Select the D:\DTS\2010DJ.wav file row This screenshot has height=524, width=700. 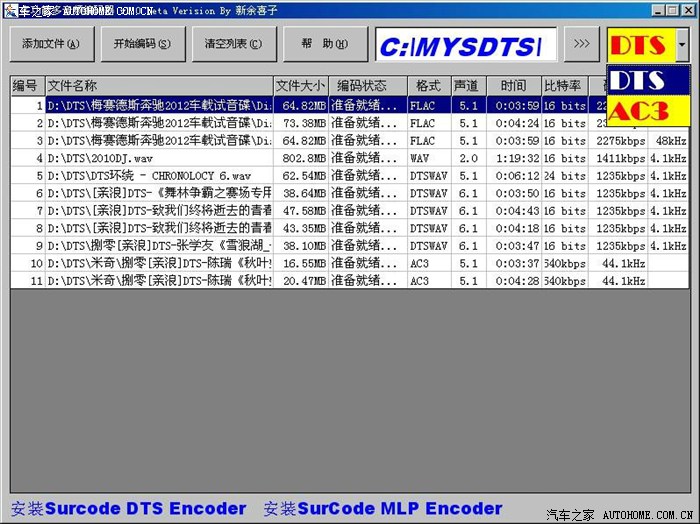click(x=159, y=158)
